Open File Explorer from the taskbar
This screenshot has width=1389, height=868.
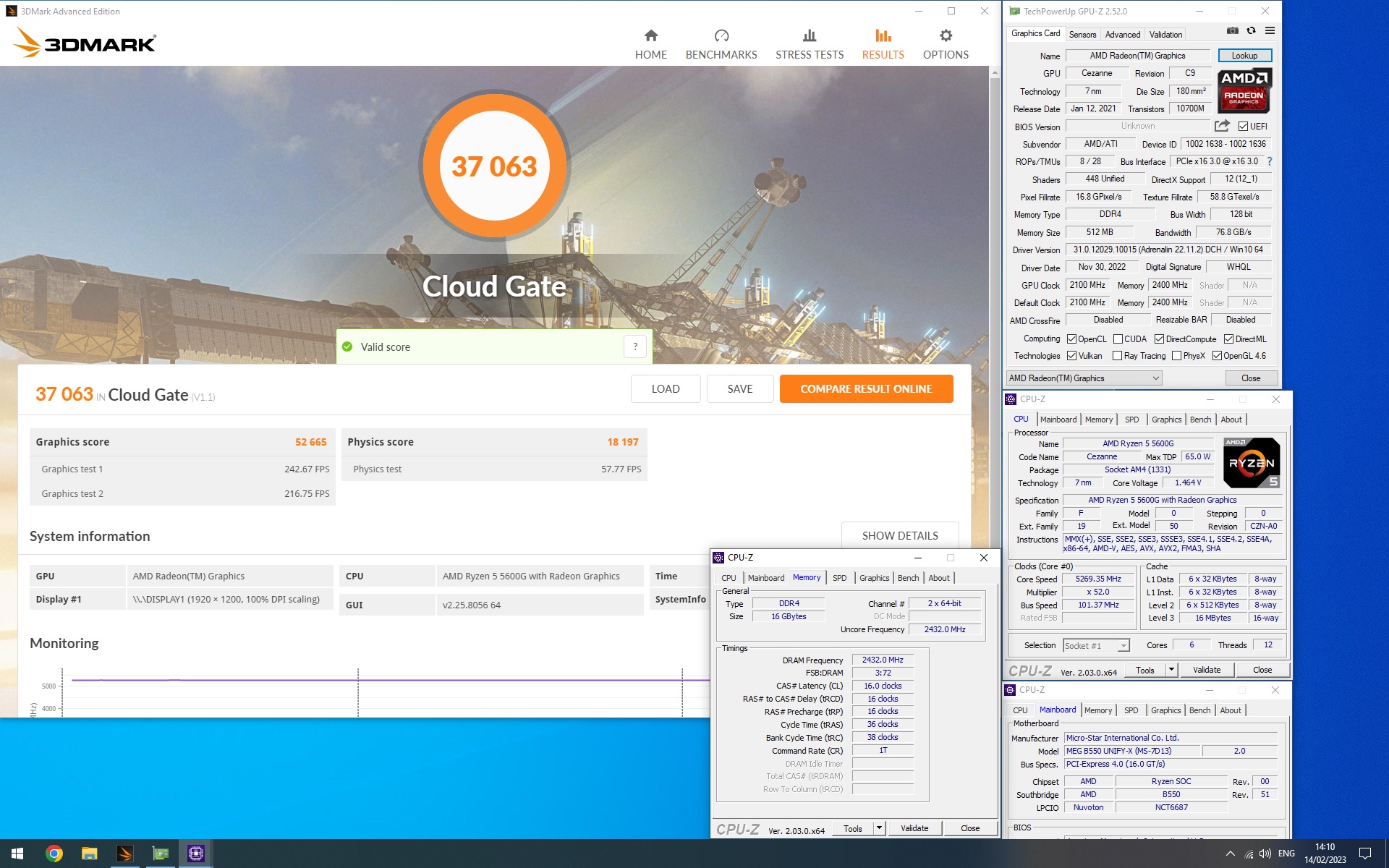(x=89, y=854)
